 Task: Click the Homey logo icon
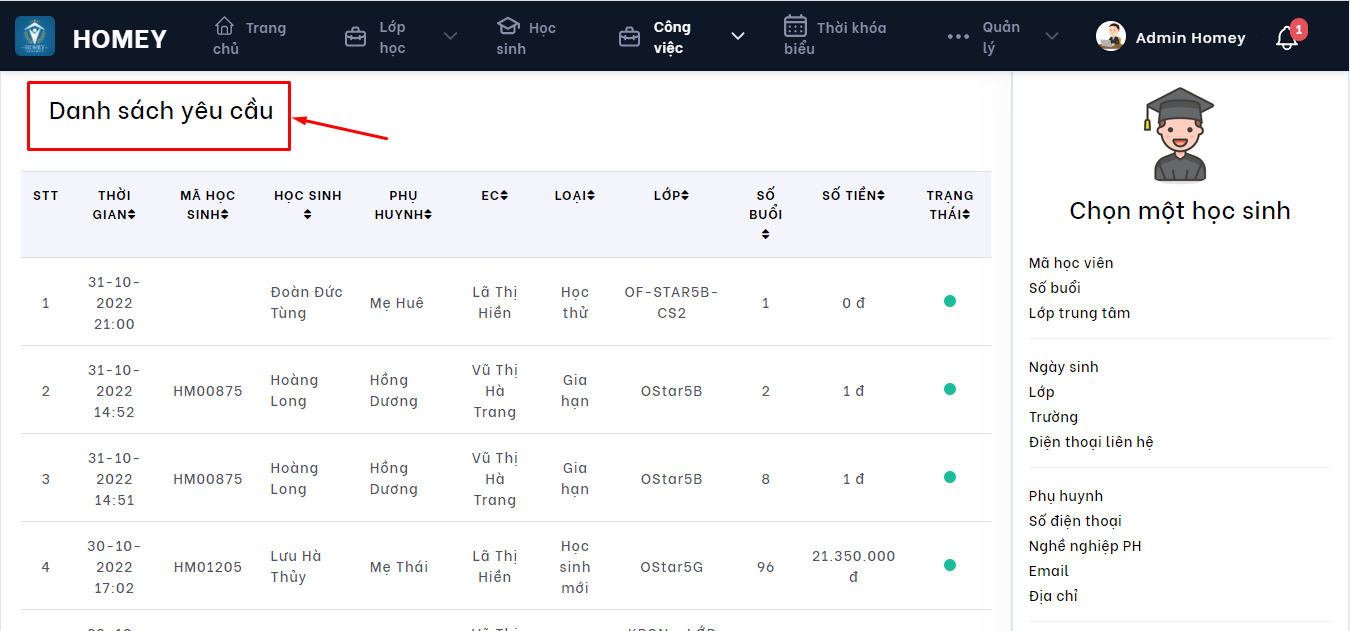point(35,37)
